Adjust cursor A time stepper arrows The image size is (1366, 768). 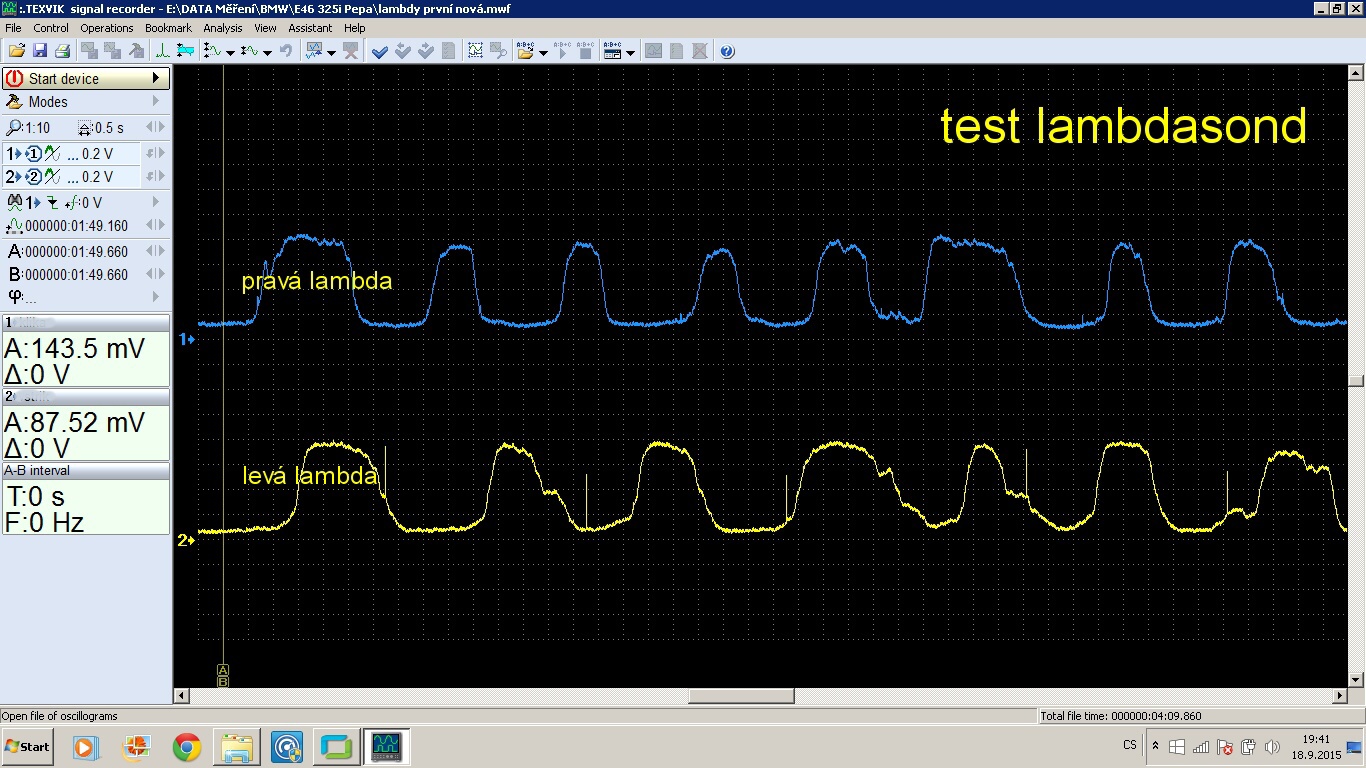click(x=155, y=251)
